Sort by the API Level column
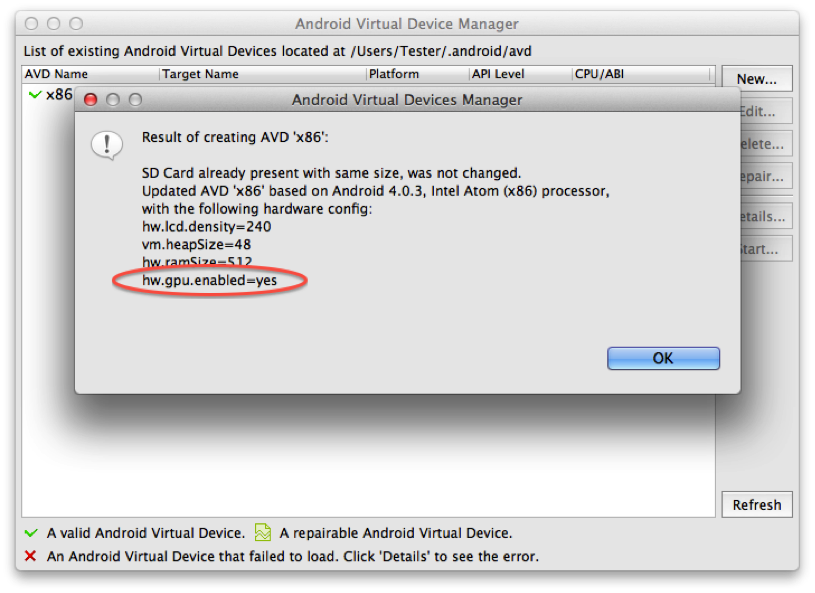The image size is (815, 593). 520,74
